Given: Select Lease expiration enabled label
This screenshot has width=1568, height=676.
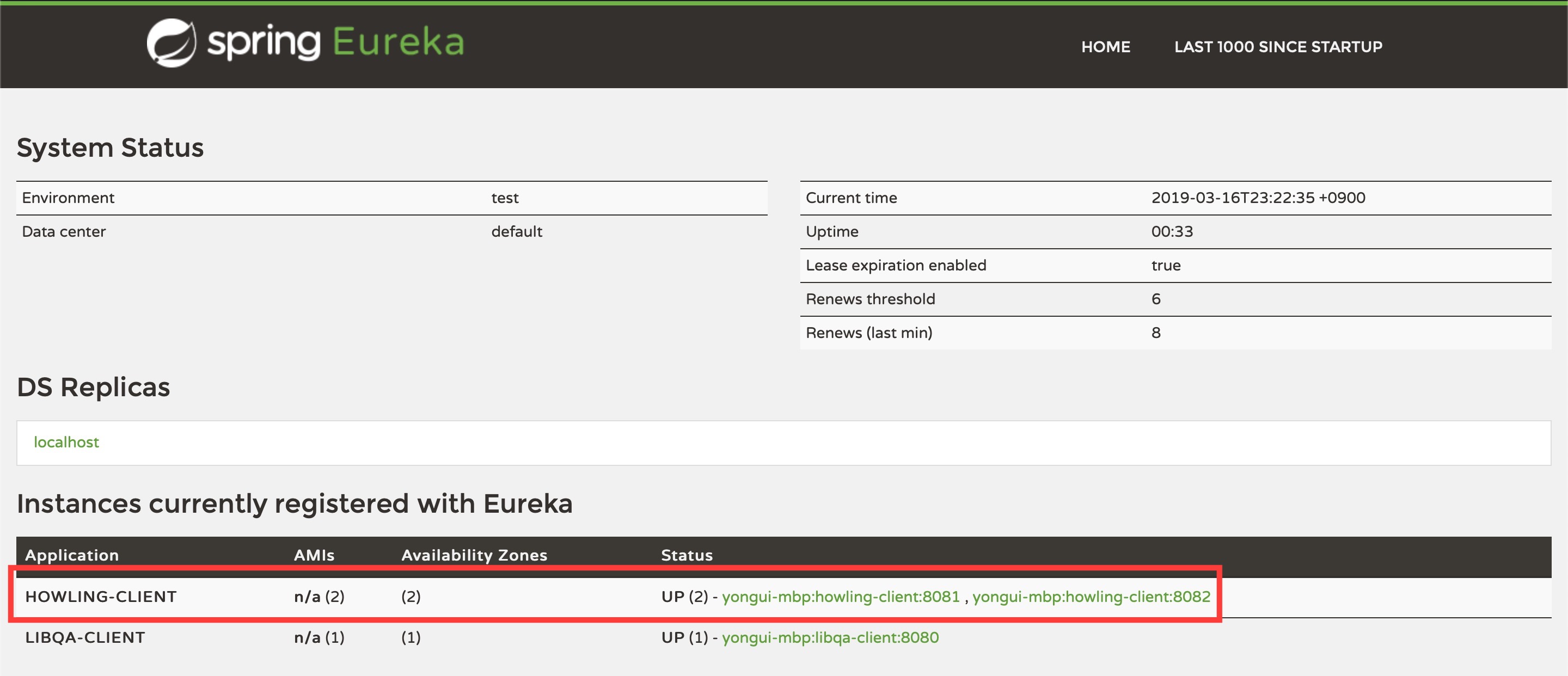Looking at the screenshot, I should (x=896, y=265).
